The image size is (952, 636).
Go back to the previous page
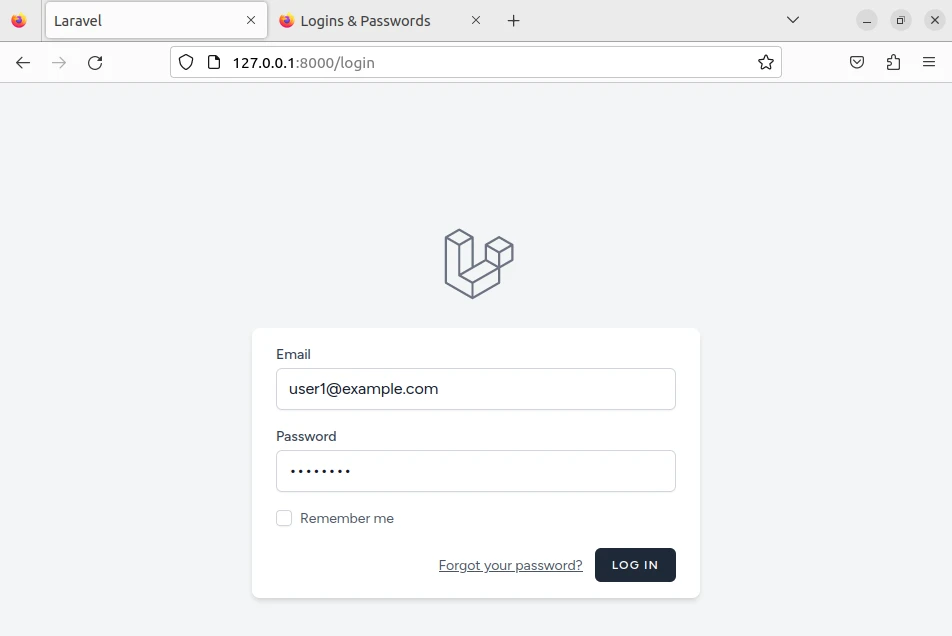(x=23, y=62)
